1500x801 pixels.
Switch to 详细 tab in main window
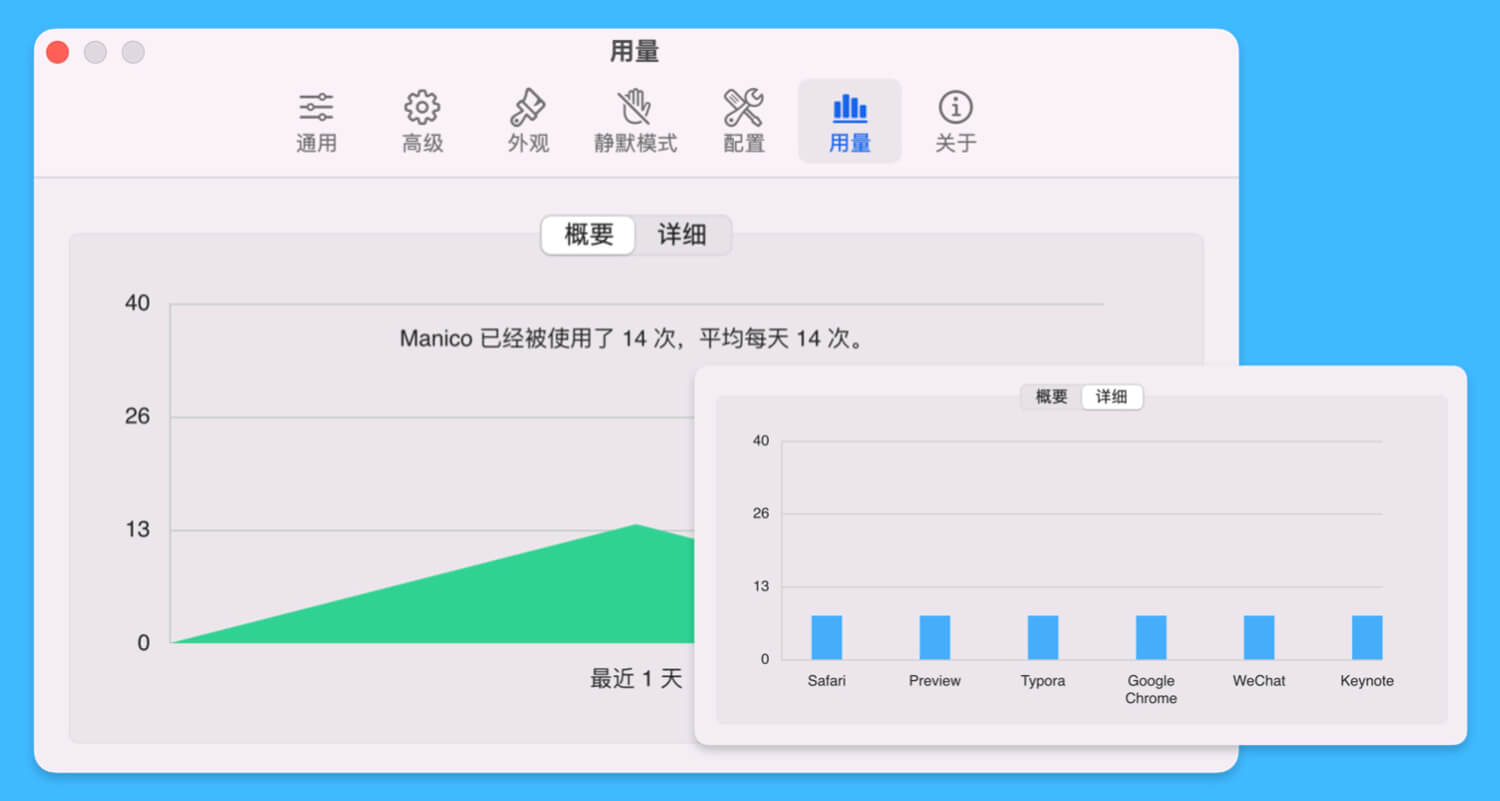682,235
